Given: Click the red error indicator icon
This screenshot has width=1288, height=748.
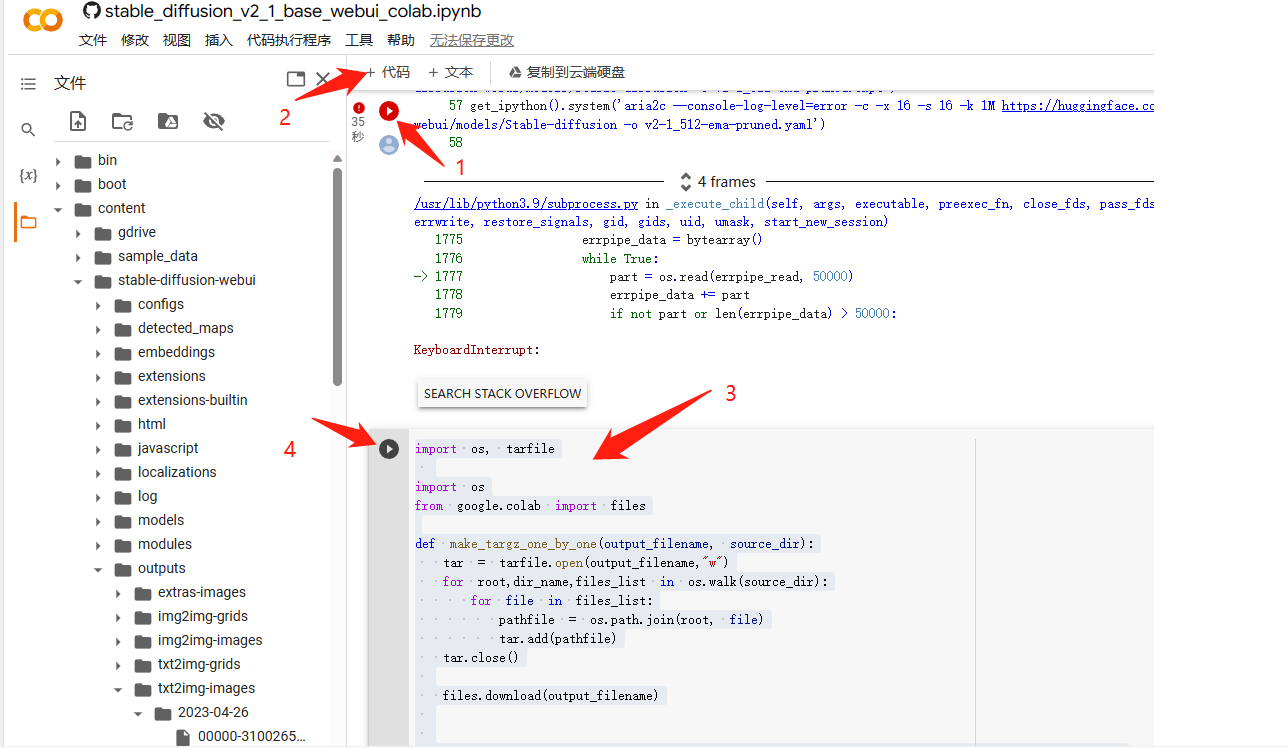Looking at the screenshot, I should tap(359, 107).
